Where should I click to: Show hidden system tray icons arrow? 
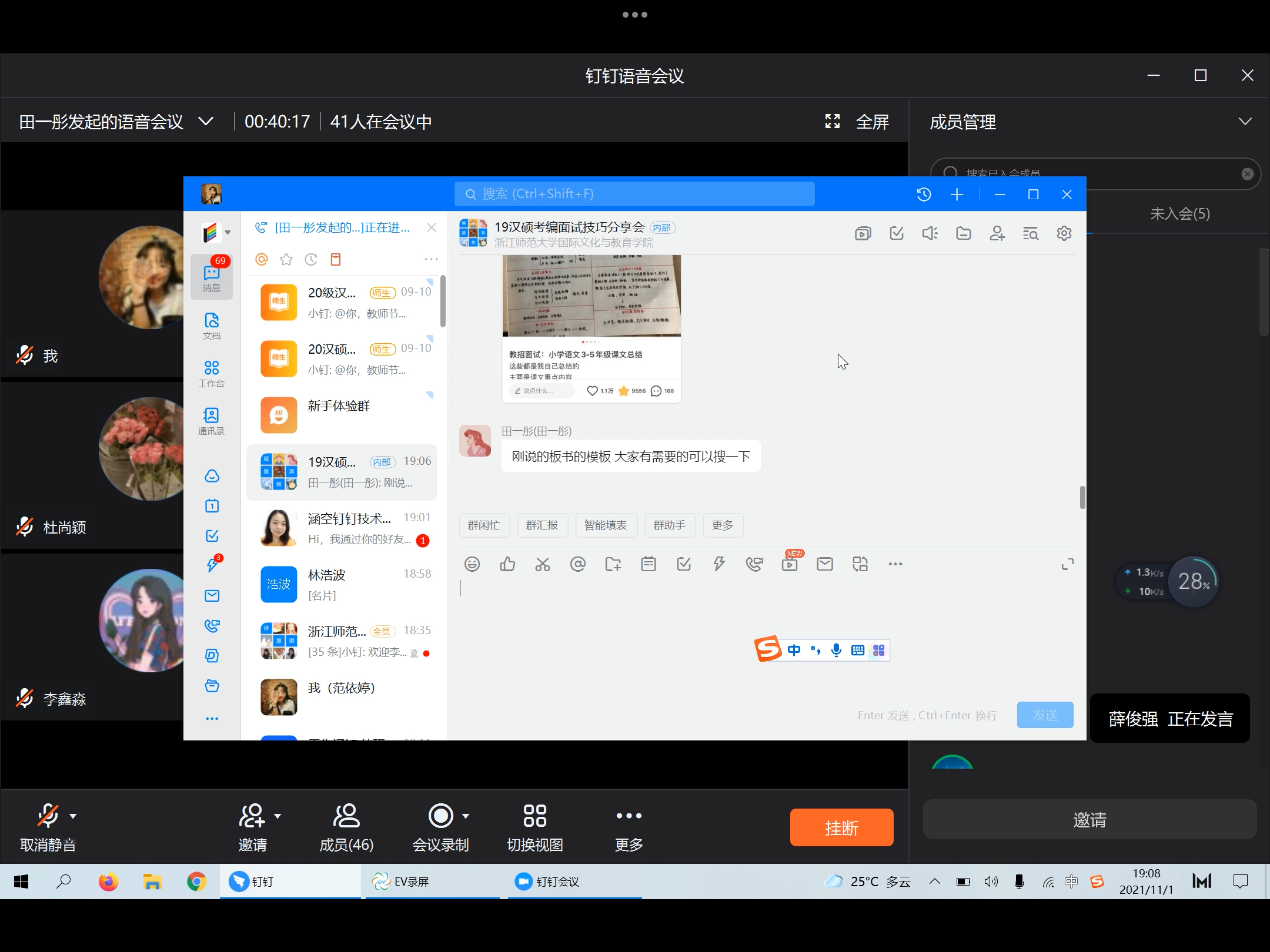(x=934, y=881)
